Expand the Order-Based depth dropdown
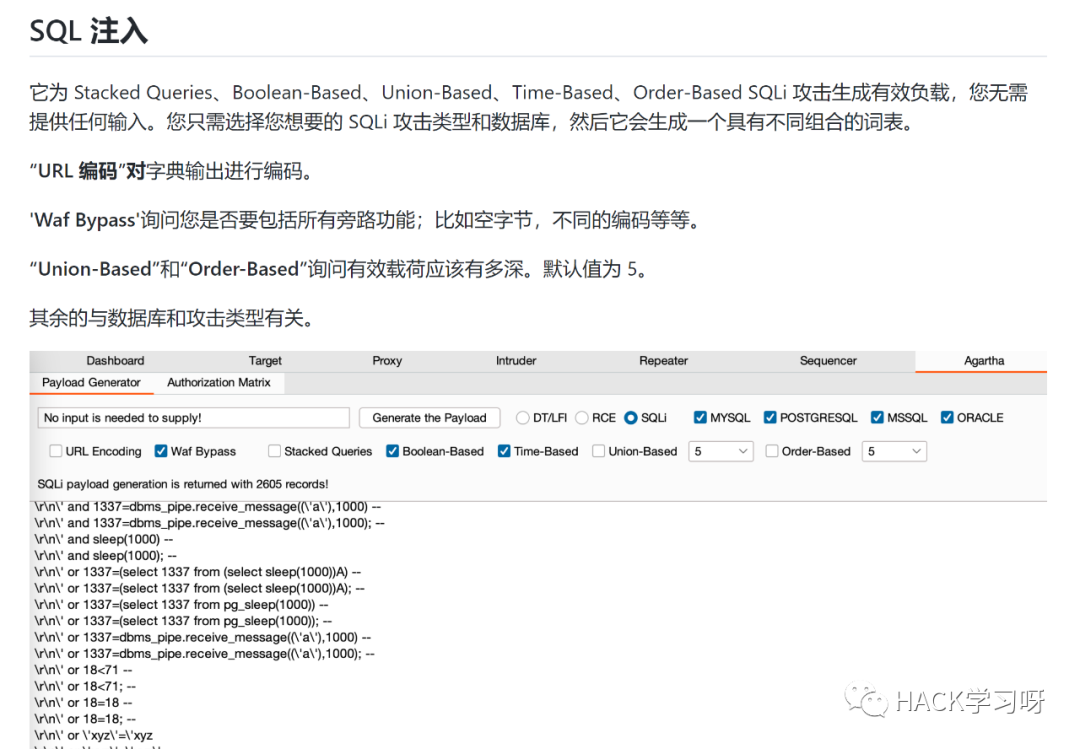The image size is (1080, 749). click(x=894, y=451)
